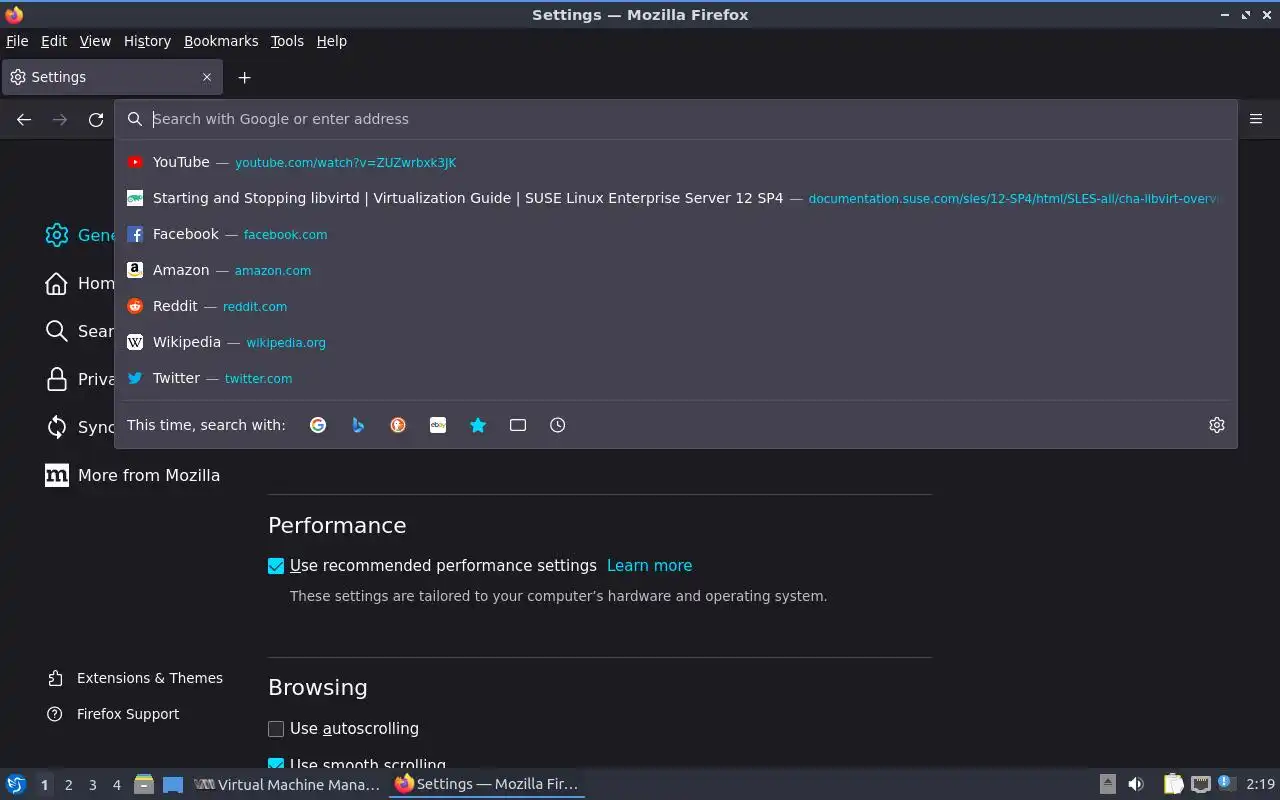Select the Reddit suggestion
The height and width of the screenshot is (800, 1280).
tap(676, 306)
